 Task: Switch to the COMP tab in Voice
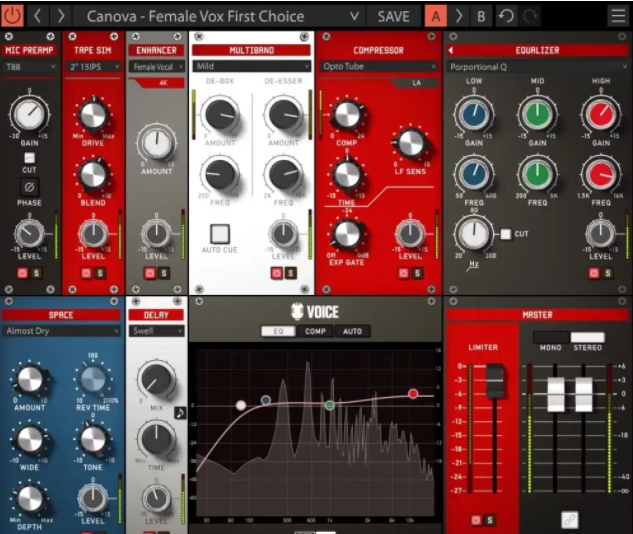315,331
